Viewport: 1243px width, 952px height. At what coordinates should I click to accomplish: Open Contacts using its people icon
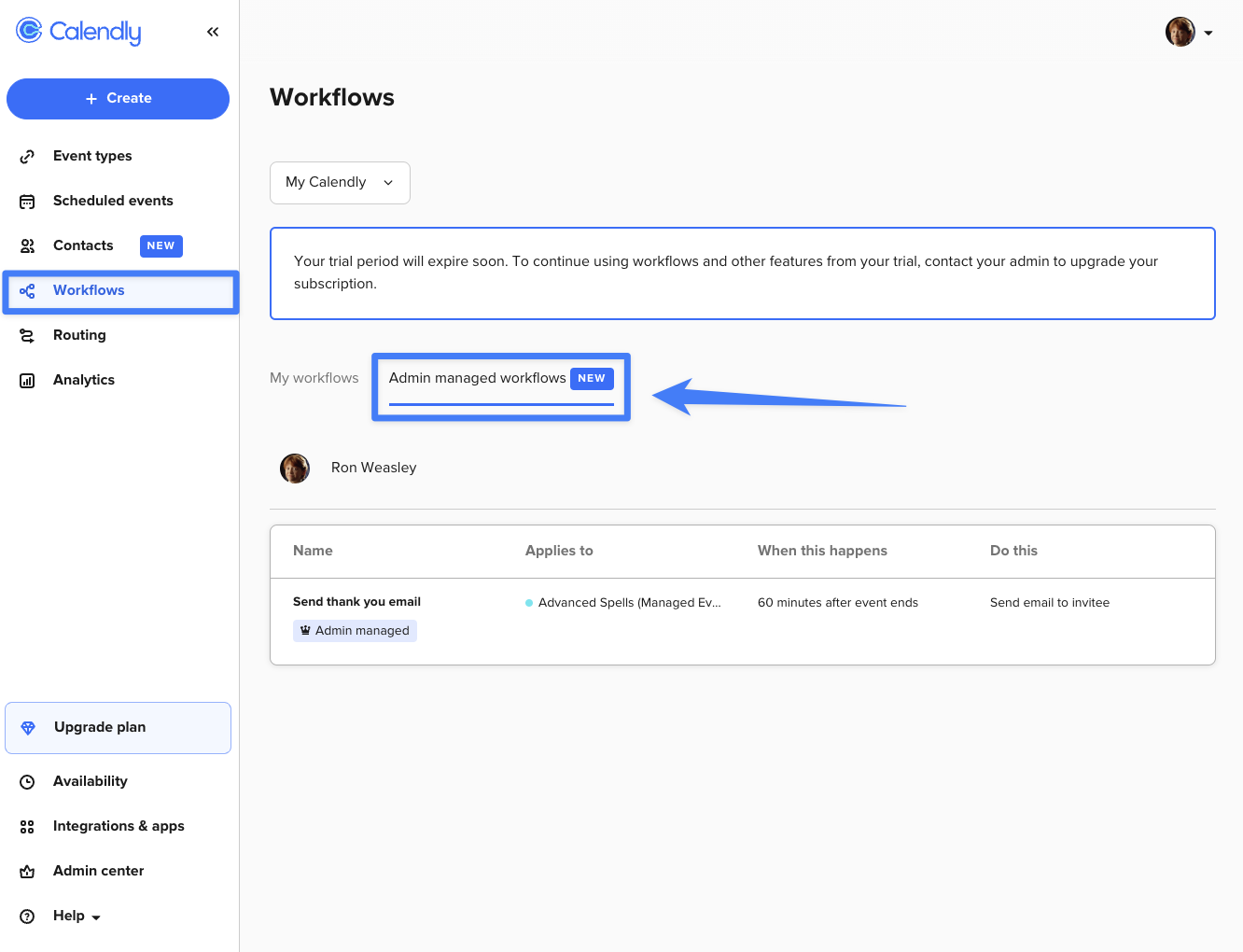[27, 245]
